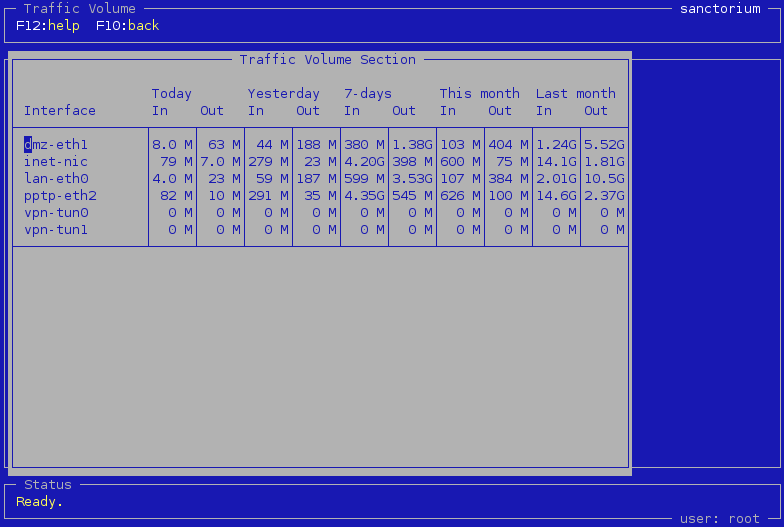This screenshot has width=784, height=527.
Task: Click the Traffic Volume Section title
Action: [328, 60]
